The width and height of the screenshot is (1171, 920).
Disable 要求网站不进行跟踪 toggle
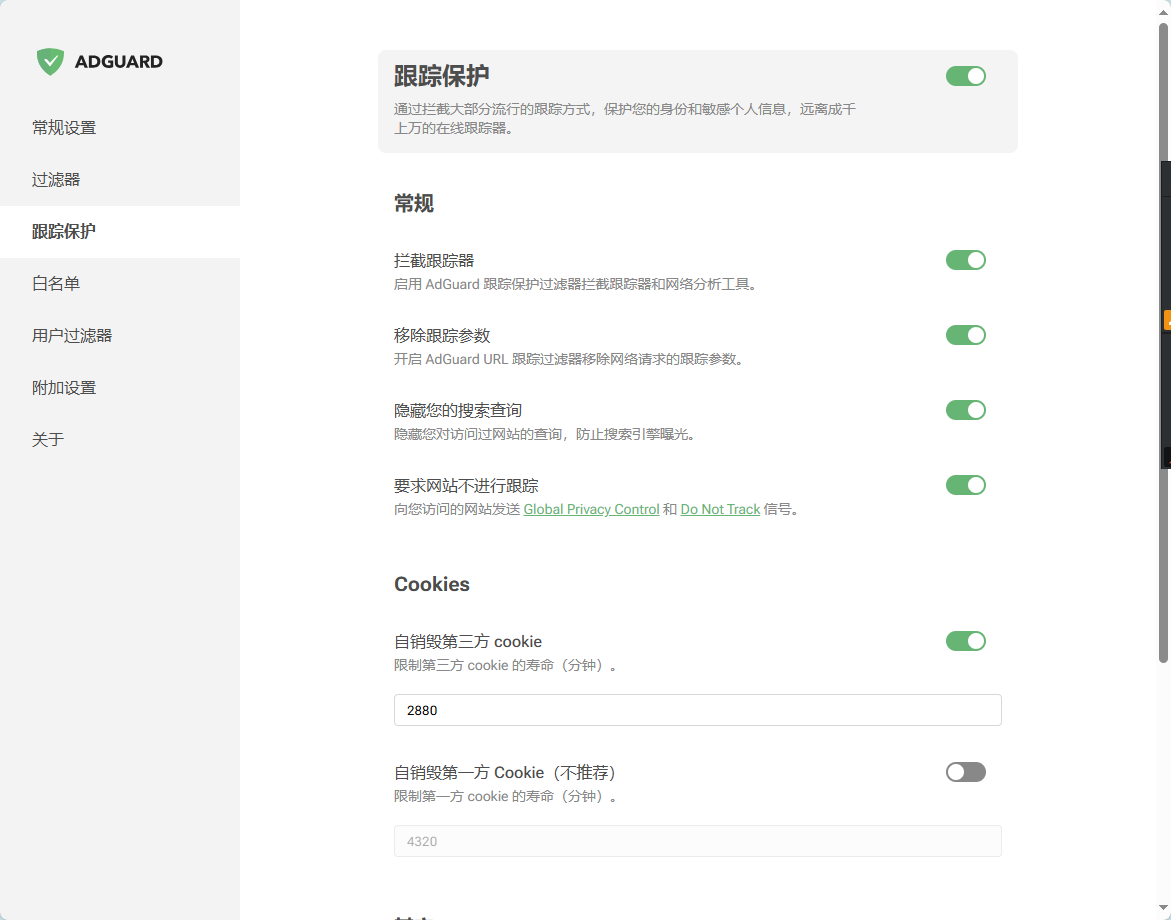pos(966,485)
